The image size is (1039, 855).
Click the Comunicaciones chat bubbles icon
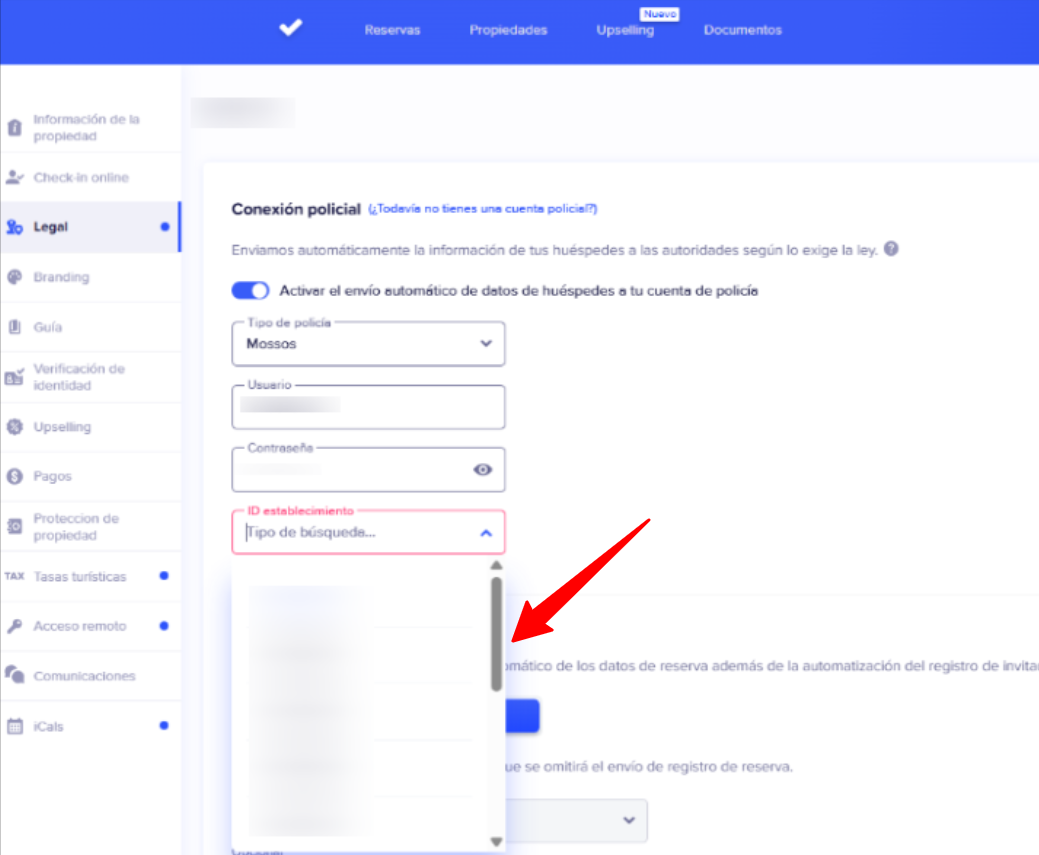(14, 676)
